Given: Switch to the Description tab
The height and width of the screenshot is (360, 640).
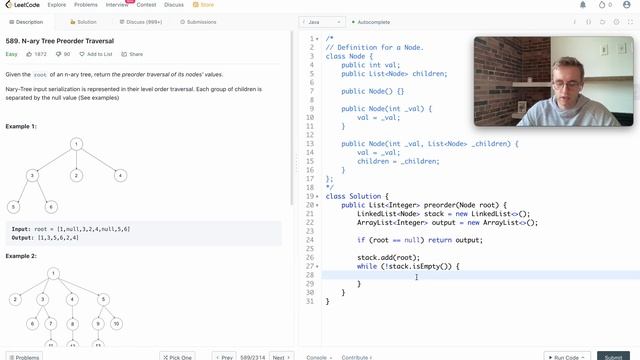Looking at the screenshot, I should tap(26, 22).
